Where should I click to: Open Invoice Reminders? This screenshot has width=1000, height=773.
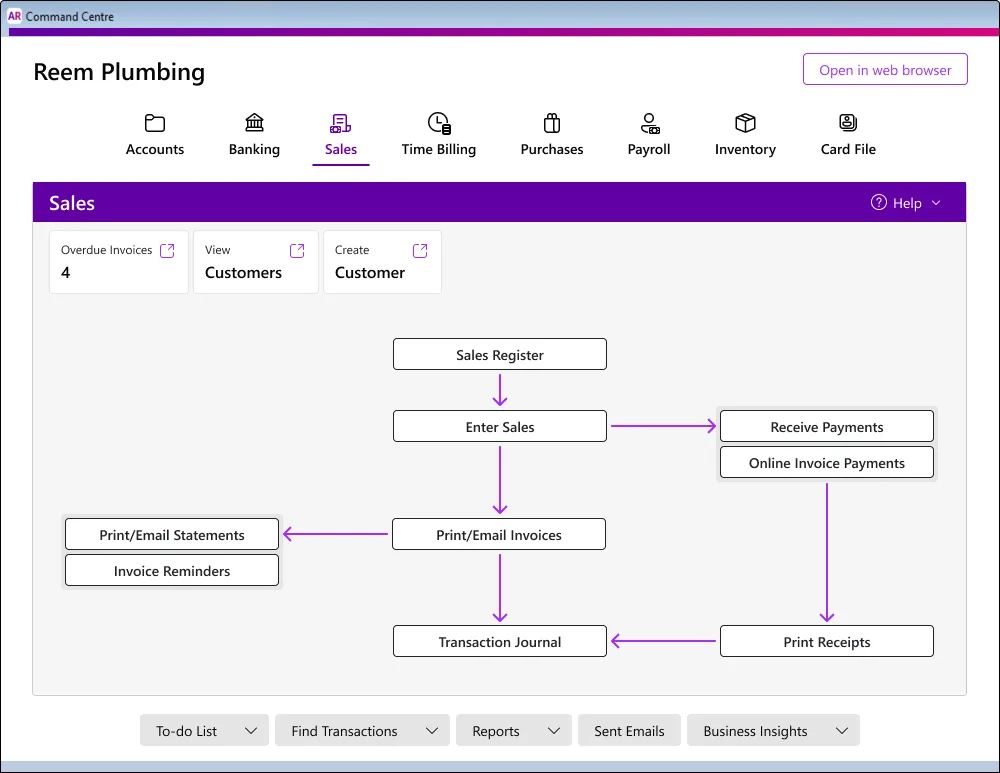pyautogui.click(x=172, y=570)
